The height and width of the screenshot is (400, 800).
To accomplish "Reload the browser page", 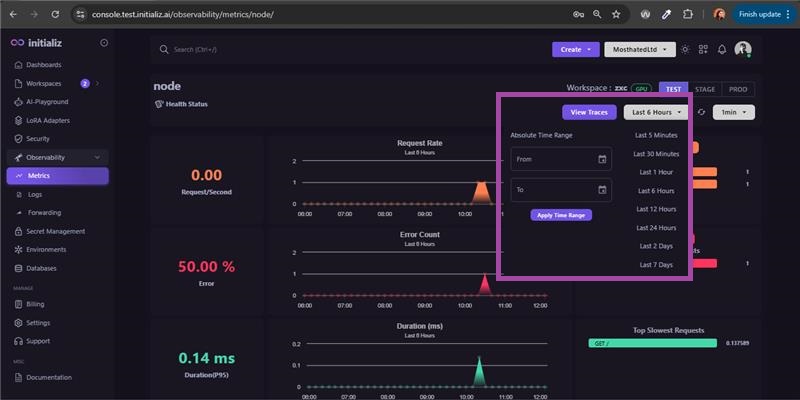I will (x=55, y=14).
